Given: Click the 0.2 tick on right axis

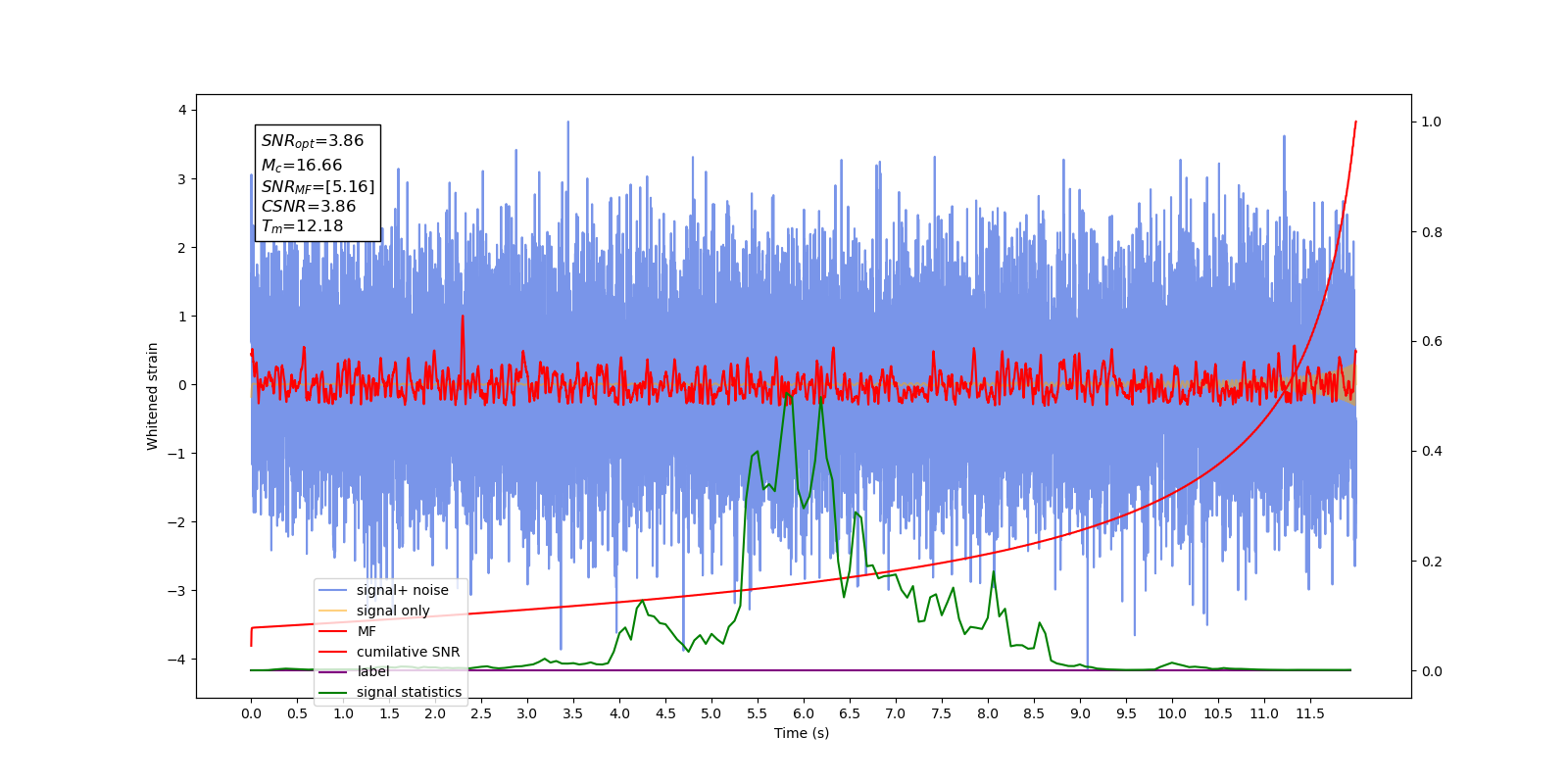Looking at the screenshot, I should pos(1431,561).
